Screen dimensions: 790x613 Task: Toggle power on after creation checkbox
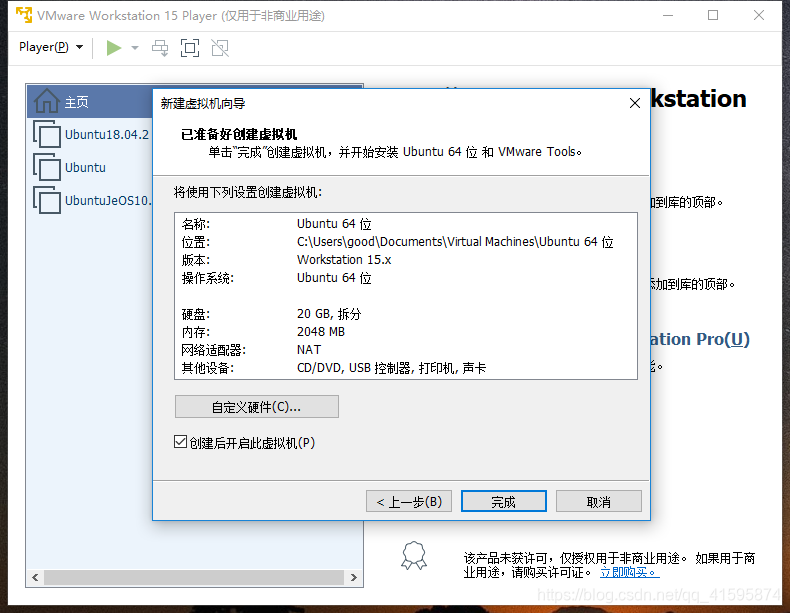coord(180,442)
